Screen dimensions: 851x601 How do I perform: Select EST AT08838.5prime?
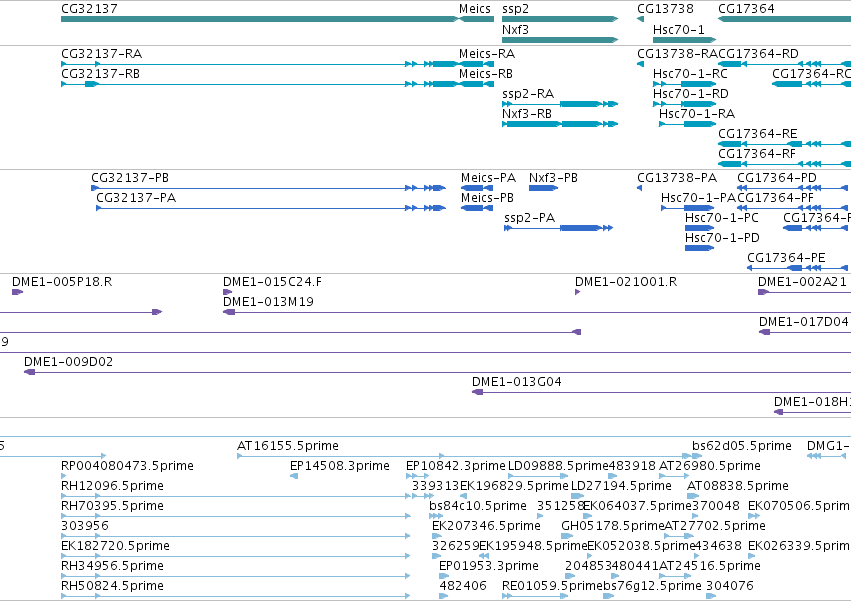click(x=694, y=496)
